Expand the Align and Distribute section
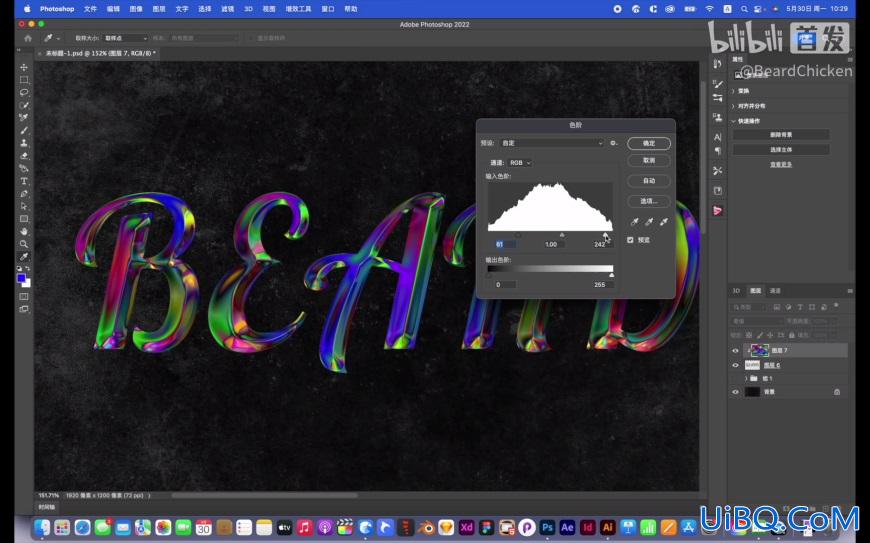Screen dimensions: 870x543 734,106
